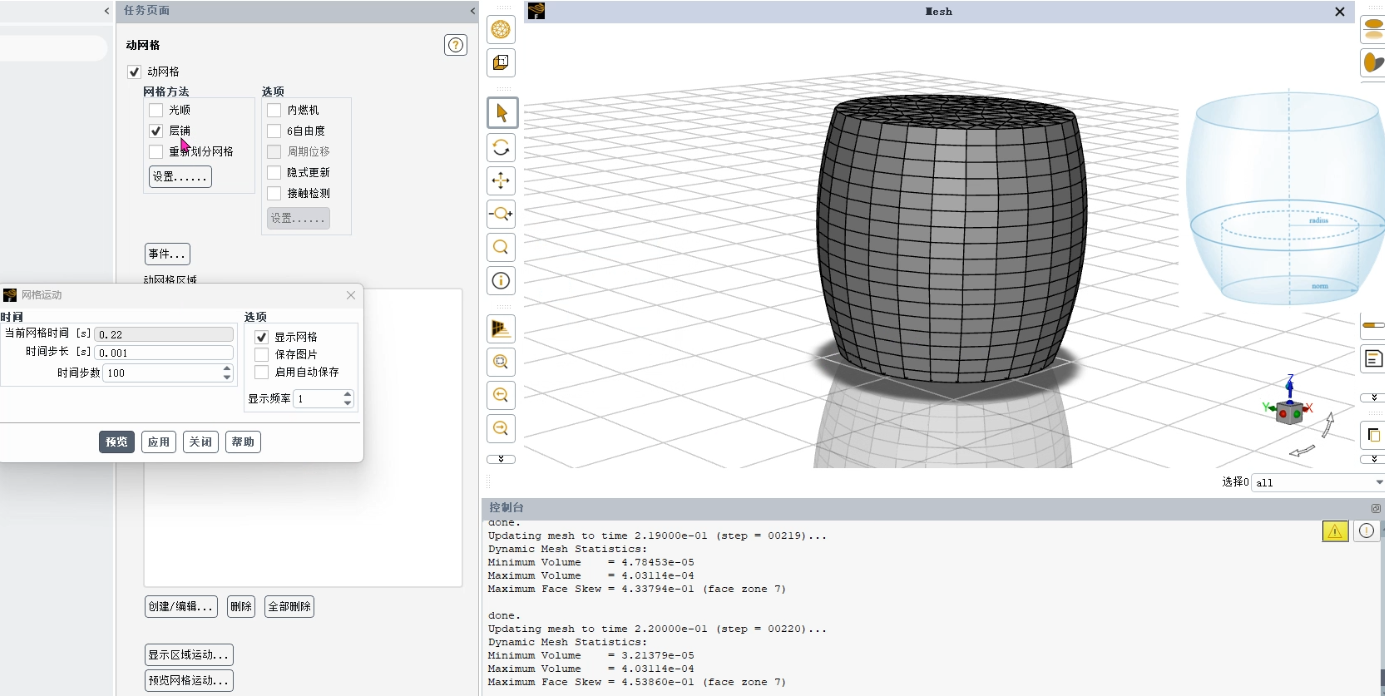
Task: Click the lower curved rotate arrow near triad
Action: coord(1301,451)
